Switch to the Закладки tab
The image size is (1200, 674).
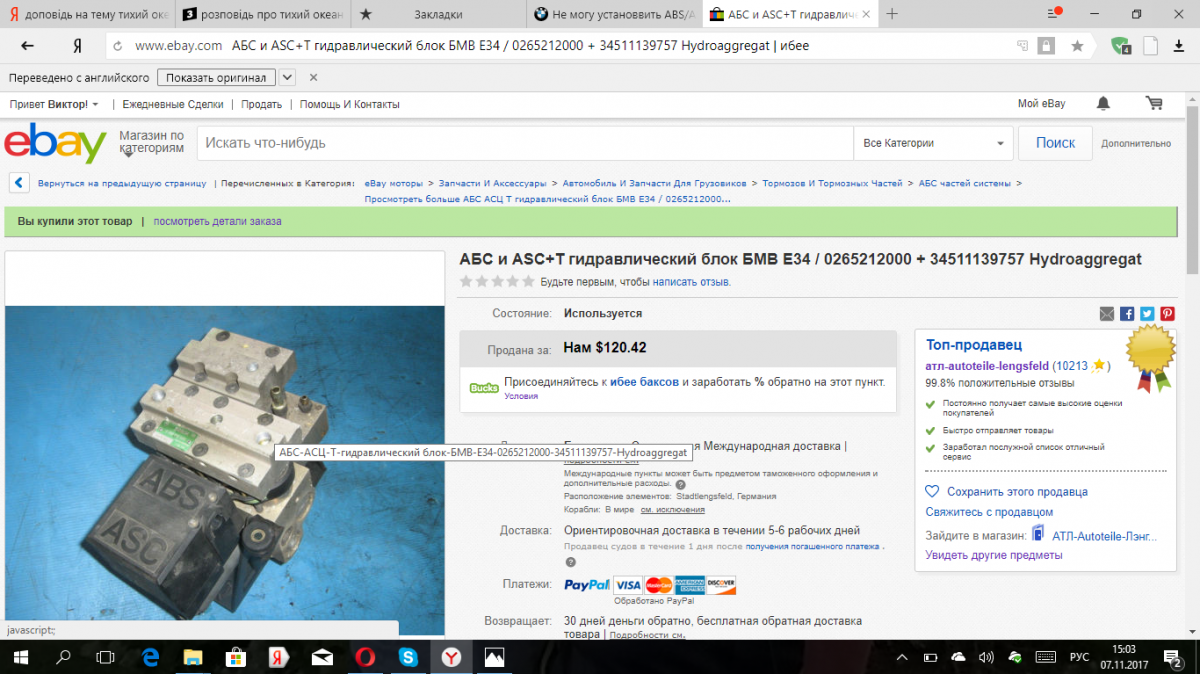pyautogui.click(x=437, y=14)
